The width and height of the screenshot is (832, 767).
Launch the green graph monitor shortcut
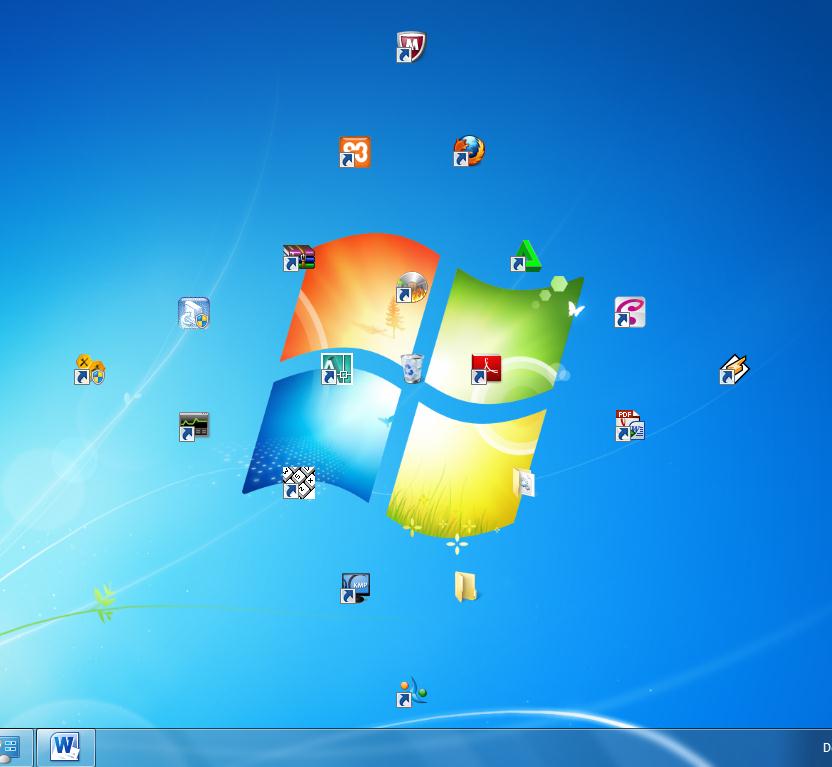tap(194, 426)
